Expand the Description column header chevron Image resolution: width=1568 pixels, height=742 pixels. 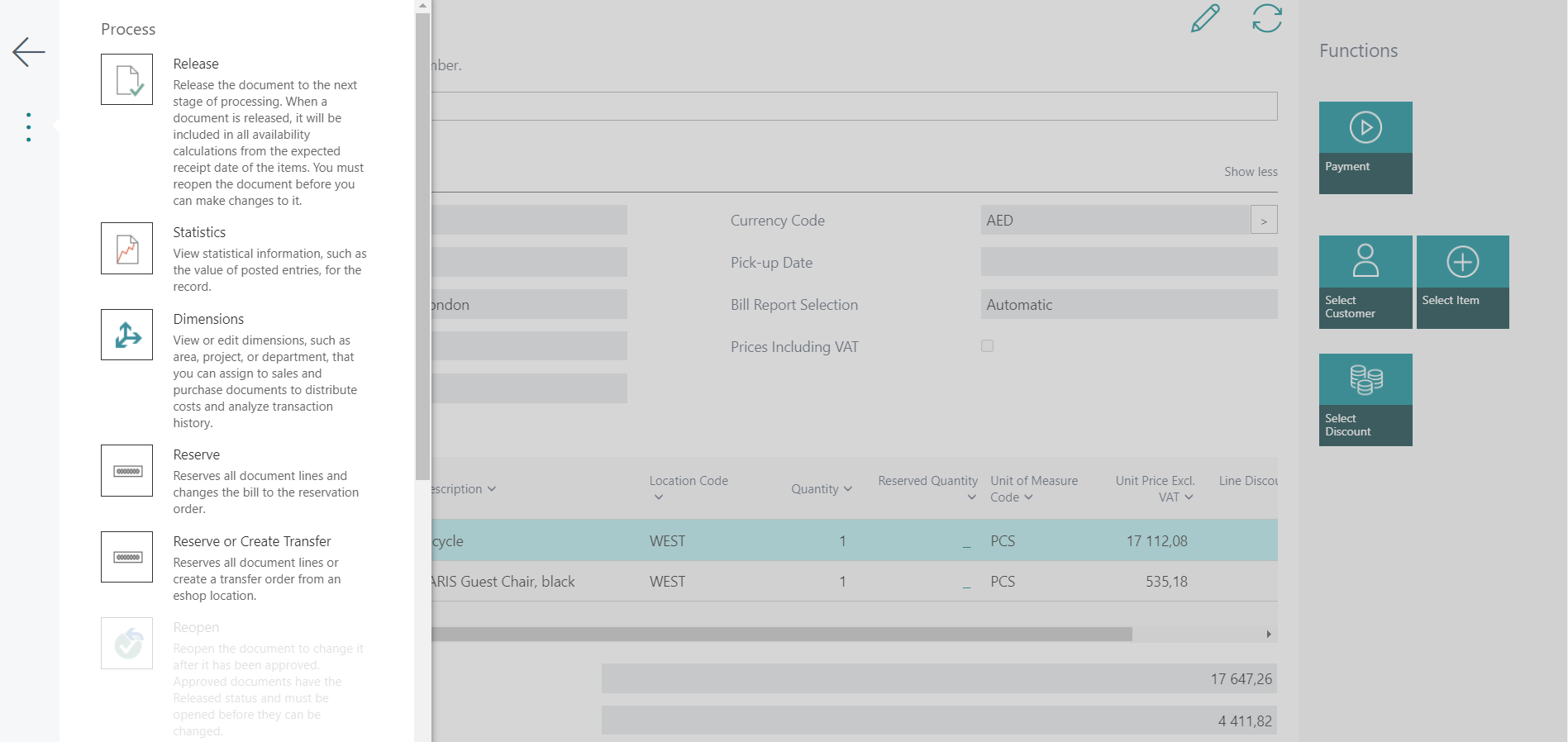click(x=492, y=489)
